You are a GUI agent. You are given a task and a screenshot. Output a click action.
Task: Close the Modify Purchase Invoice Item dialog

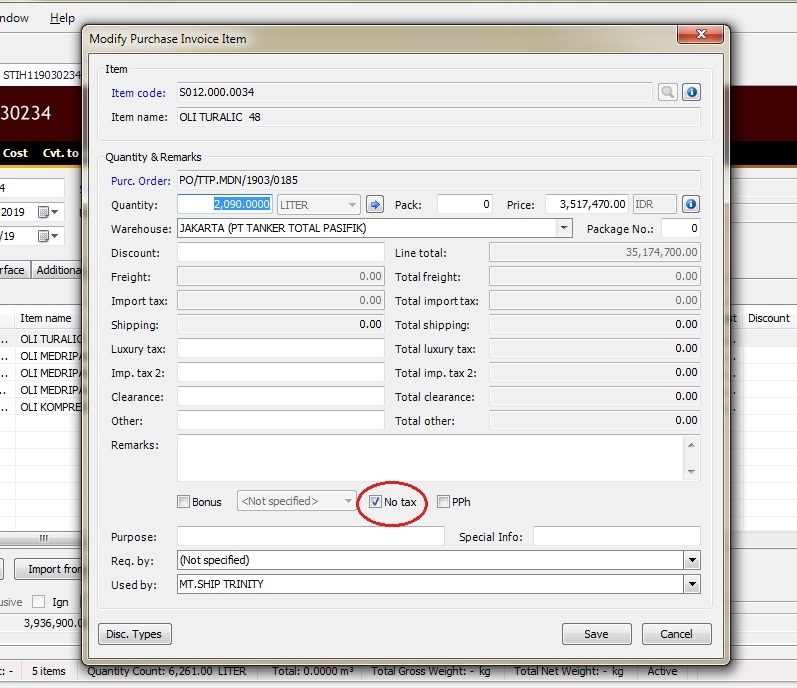point(700,35)
